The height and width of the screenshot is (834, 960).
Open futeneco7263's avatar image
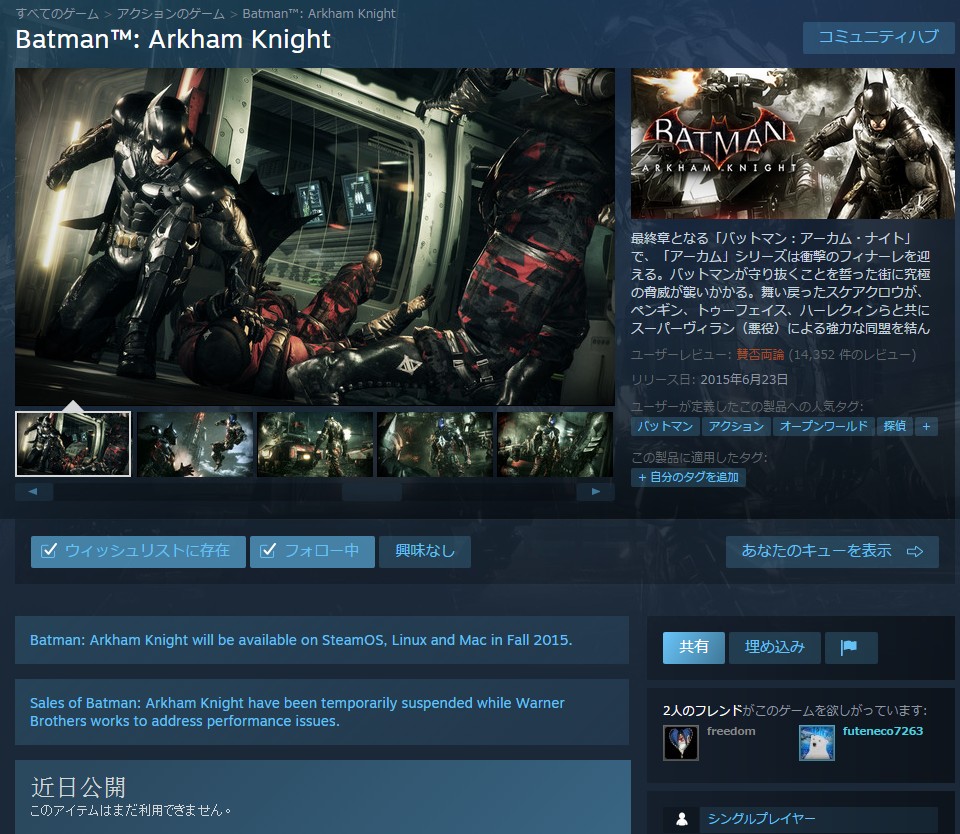point(817,743)
